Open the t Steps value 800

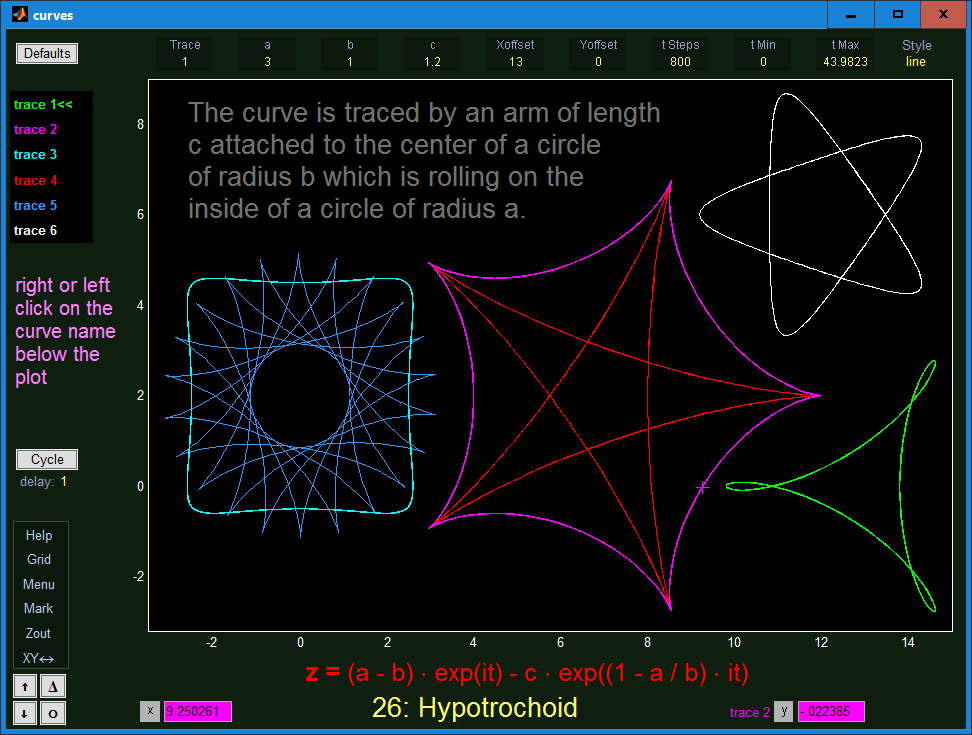(680, 61)
